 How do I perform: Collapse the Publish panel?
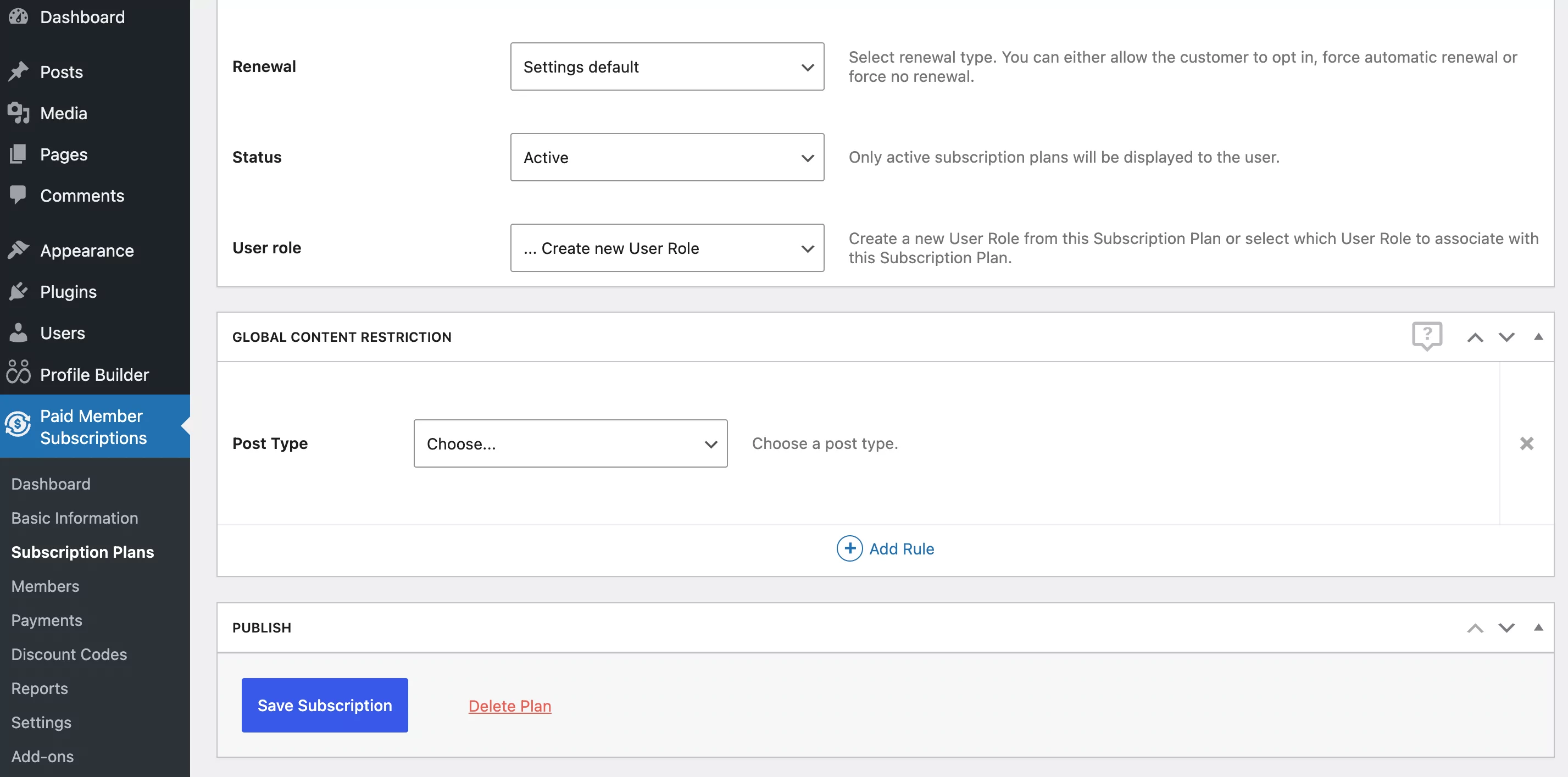click(1538, 627)
